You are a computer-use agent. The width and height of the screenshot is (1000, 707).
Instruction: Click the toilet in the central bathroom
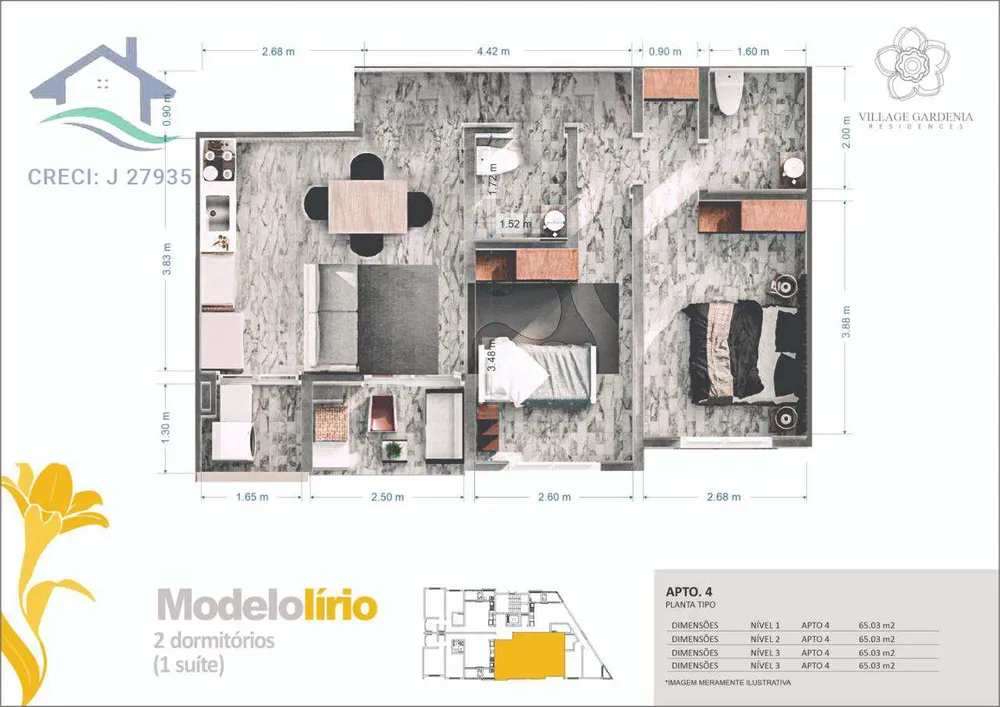498,159
